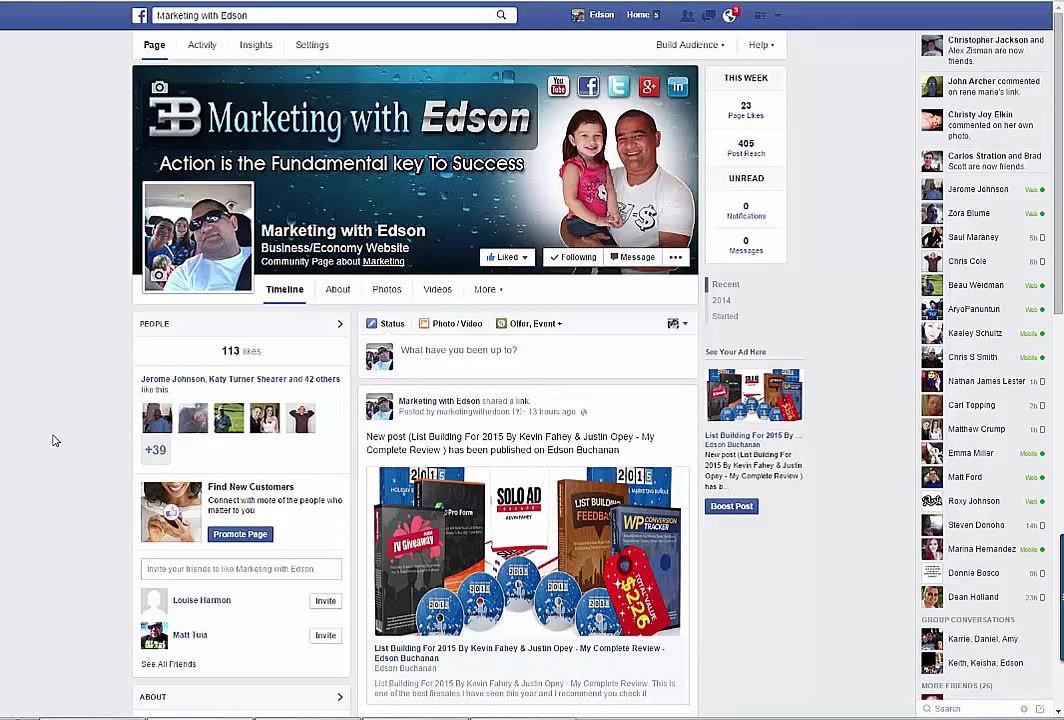Screen dimensions: 1064x720
Task: Open the About tab on the page
Action: pyautogui.click(x=338, y=289)
